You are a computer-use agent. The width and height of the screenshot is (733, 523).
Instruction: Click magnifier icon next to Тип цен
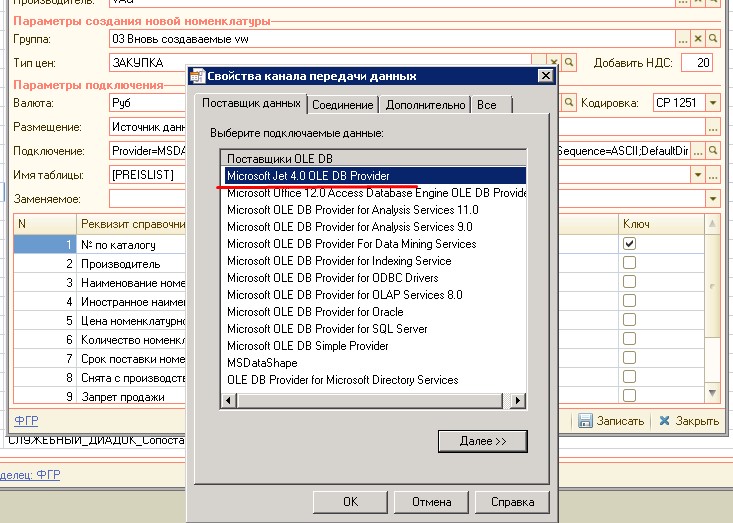pyautogui.click(x=569, y=62)
